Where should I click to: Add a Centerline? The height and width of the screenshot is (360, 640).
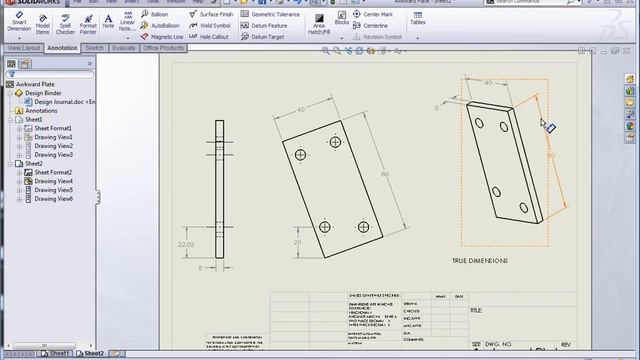pyautogui.click(x=370, y=26)
